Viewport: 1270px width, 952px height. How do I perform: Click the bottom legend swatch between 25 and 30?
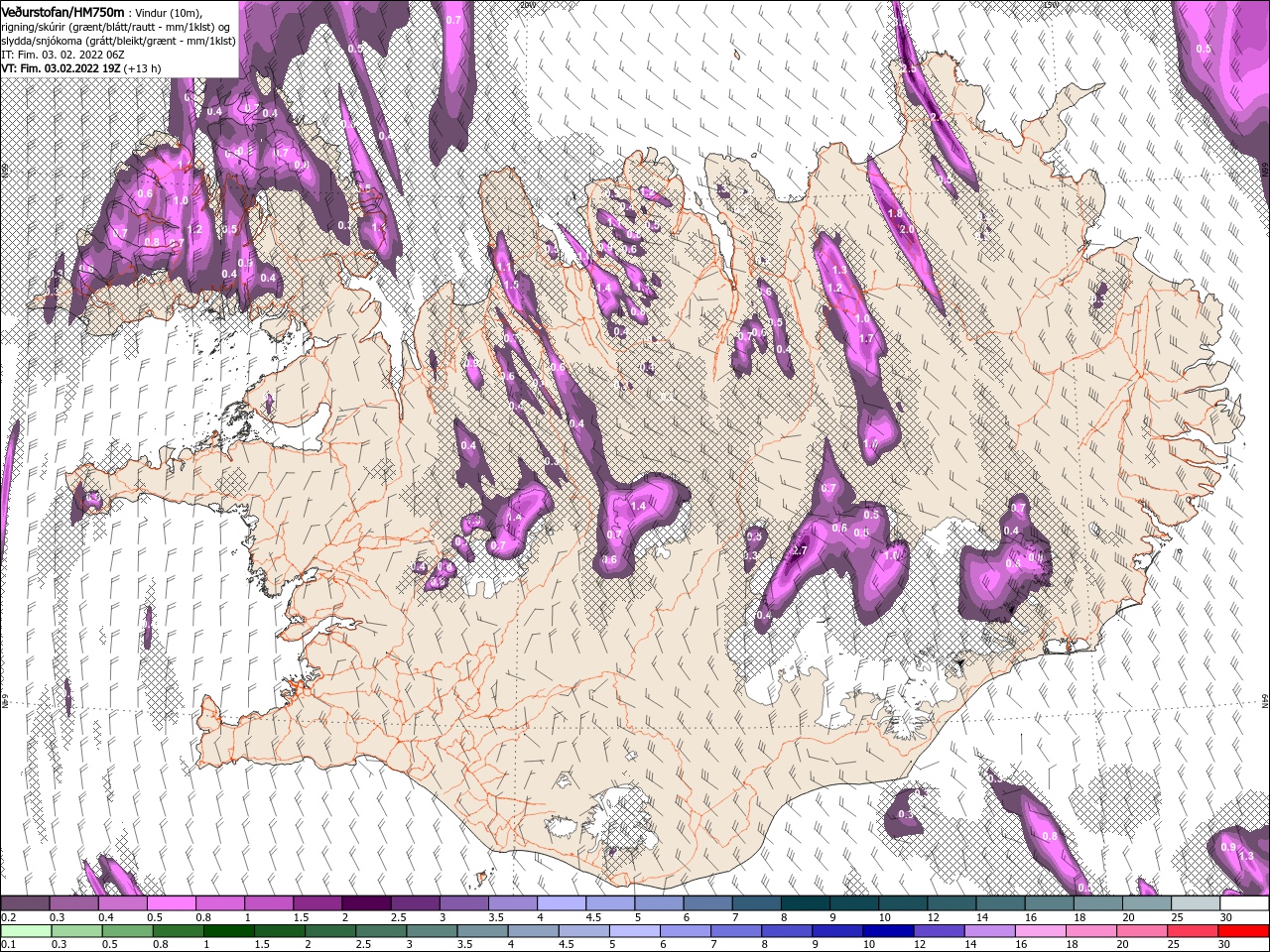(1191, 931)
